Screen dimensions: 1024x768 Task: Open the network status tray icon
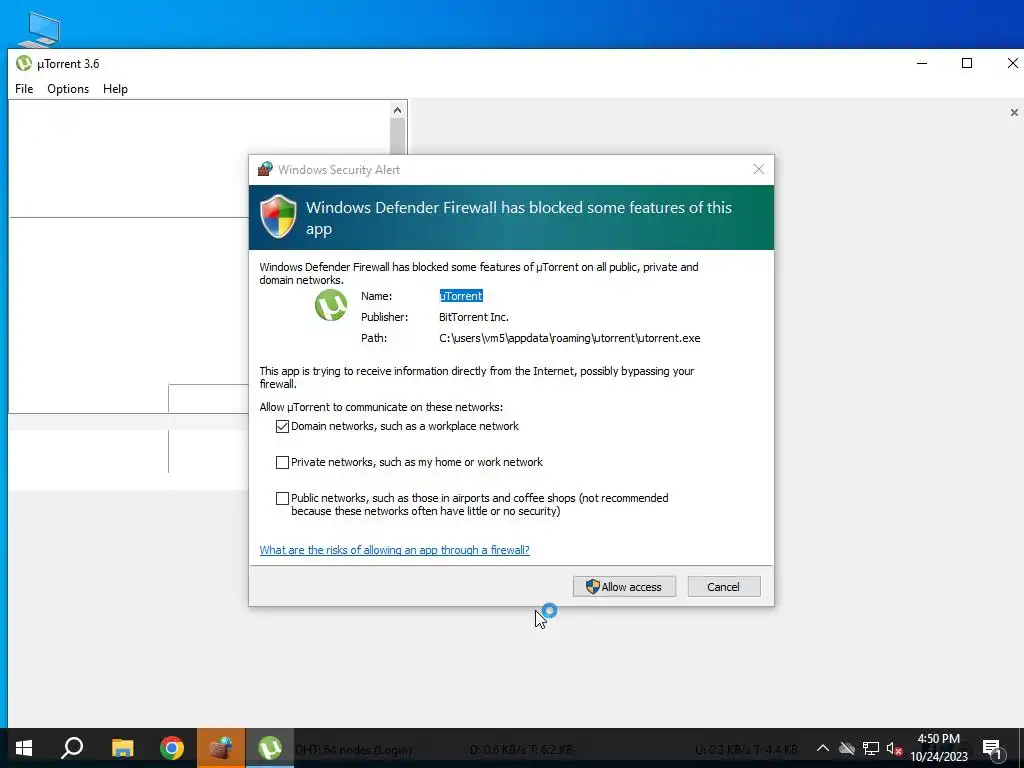pyautogui.click(x=871, y=748)
